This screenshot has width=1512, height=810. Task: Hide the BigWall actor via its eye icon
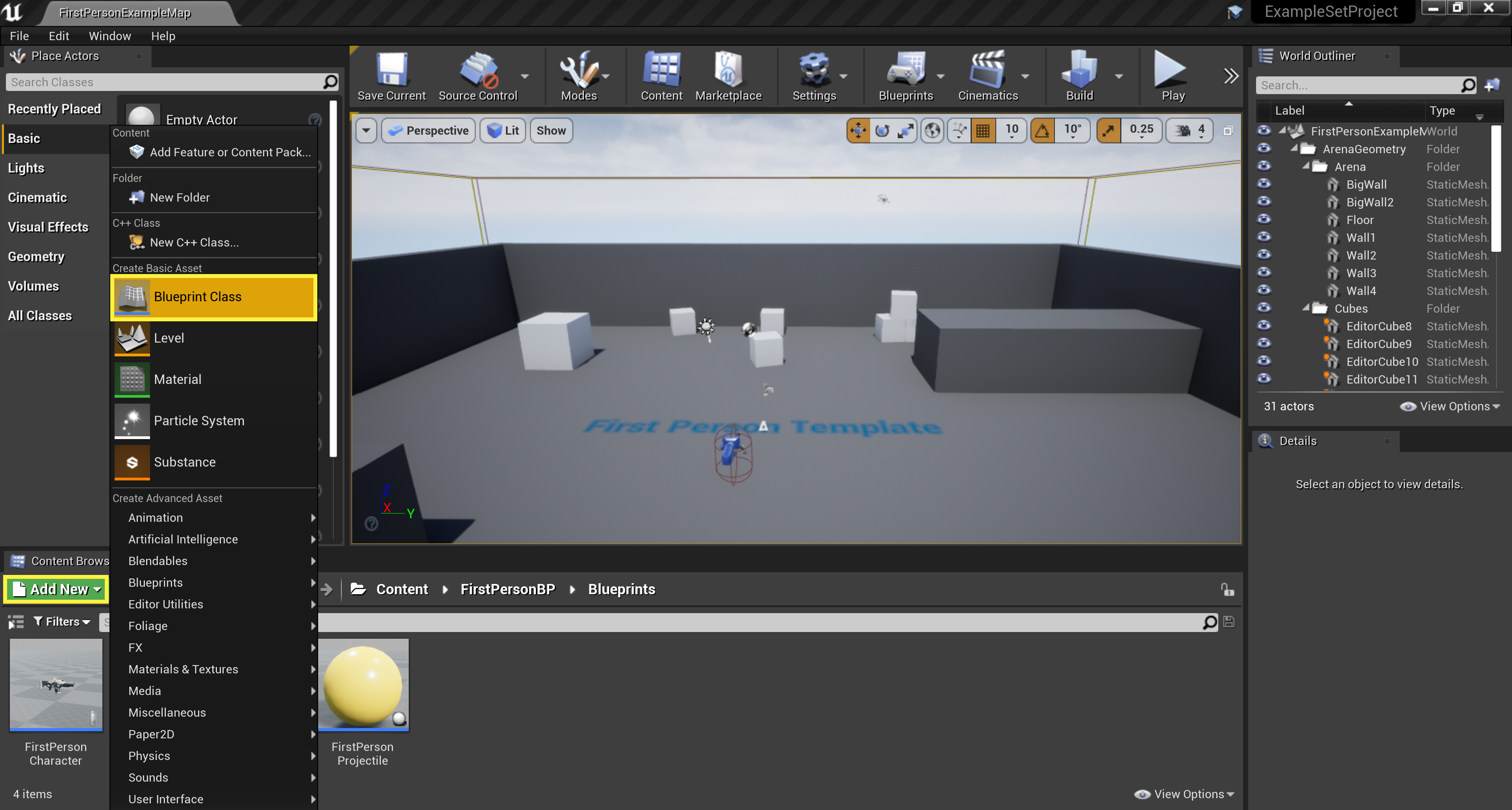(x=1264, y=184)
